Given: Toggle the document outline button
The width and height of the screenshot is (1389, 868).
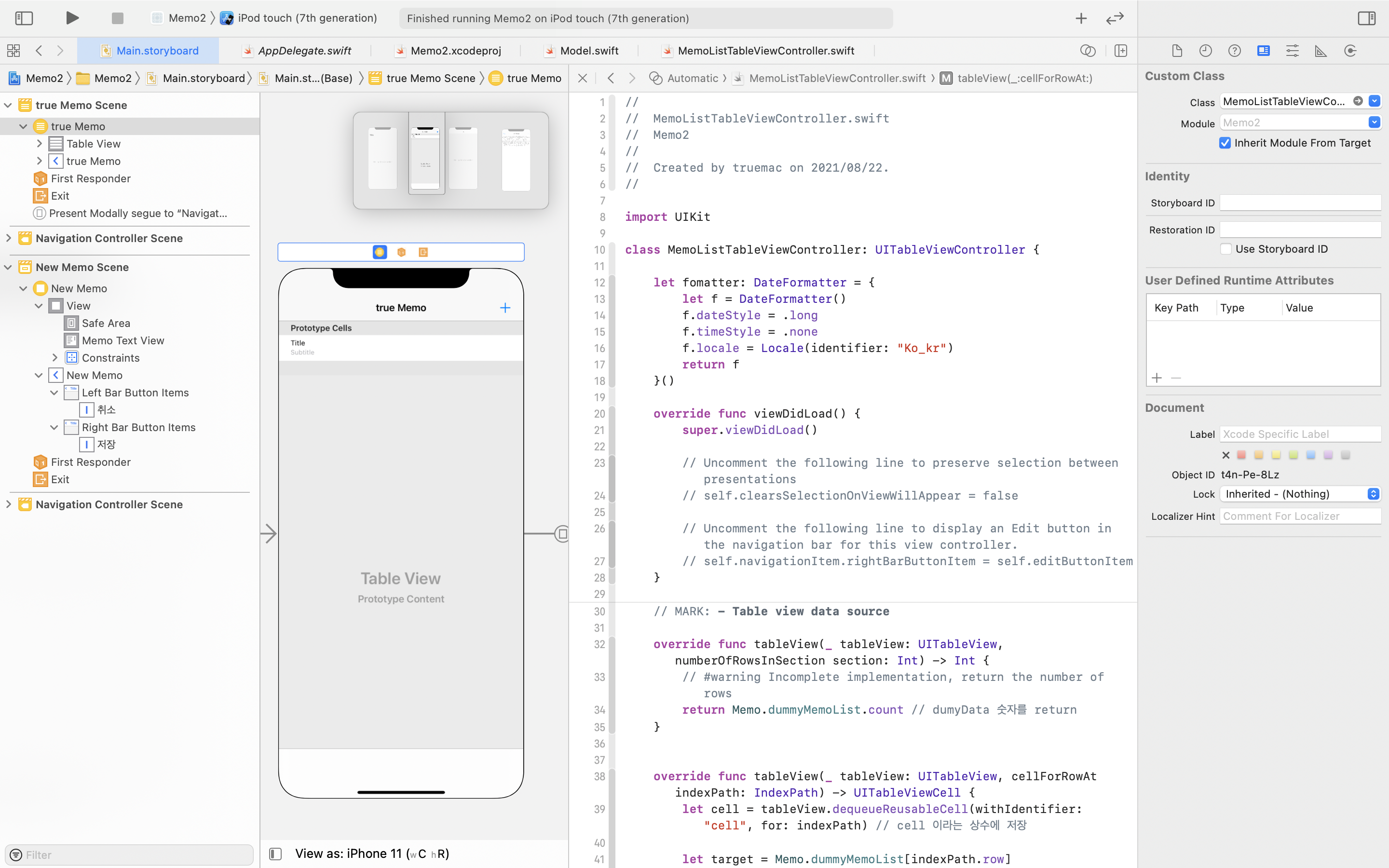Looking at the screenshot, I should click(x=275, y=854).
